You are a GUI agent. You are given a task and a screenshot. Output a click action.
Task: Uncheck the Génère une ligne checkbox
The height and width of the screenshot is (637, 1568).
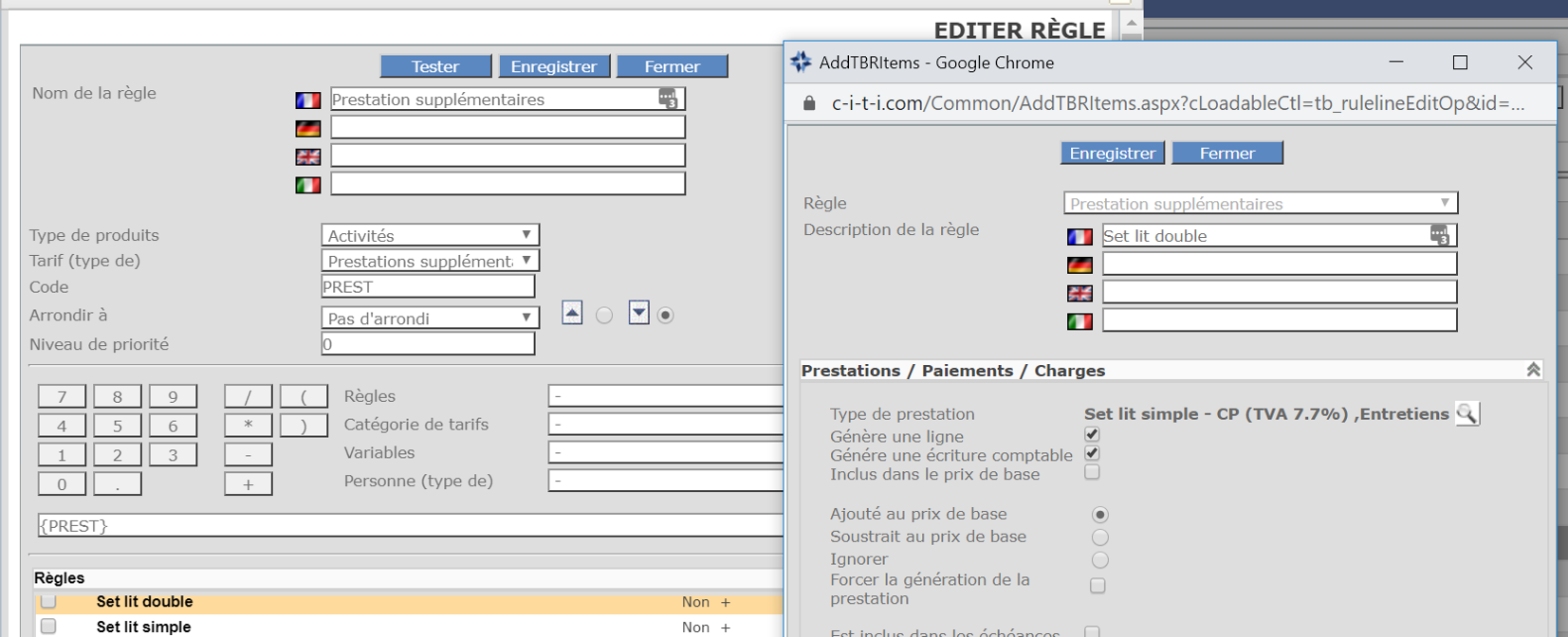point(1092,434)
